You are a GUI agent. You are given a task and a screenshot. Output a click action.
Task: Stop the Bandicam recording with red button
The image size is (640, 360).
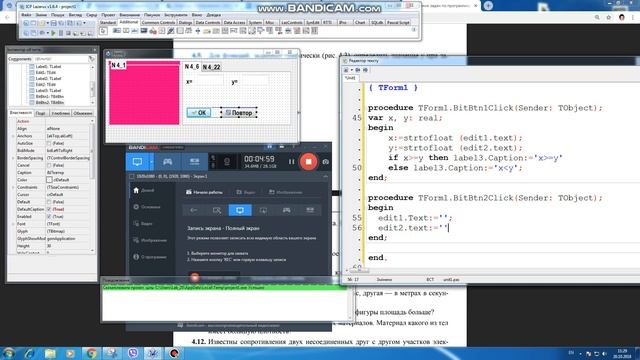coord(308,162)
